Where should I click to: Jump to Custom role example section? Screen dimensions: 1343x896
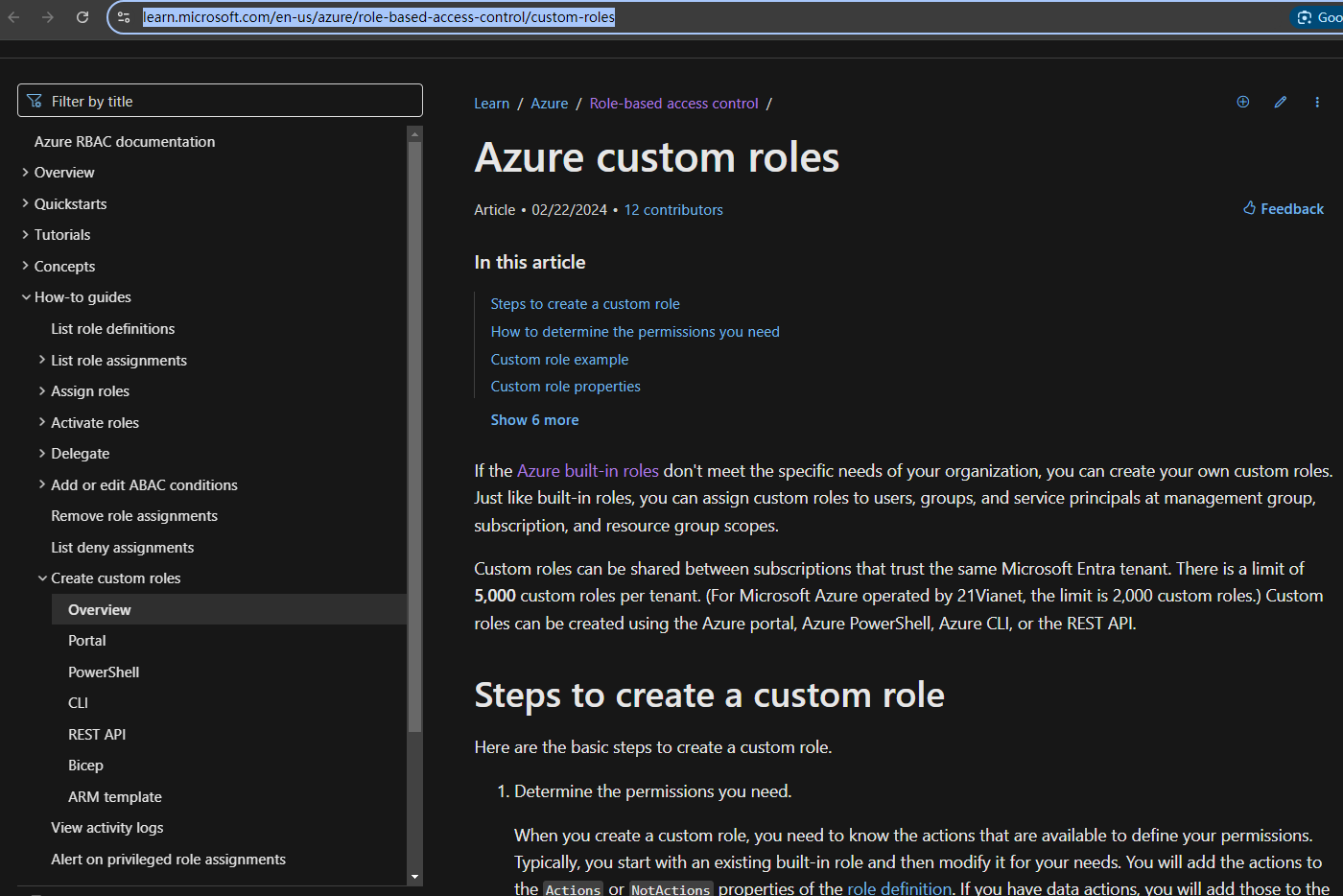coord(560,359)
